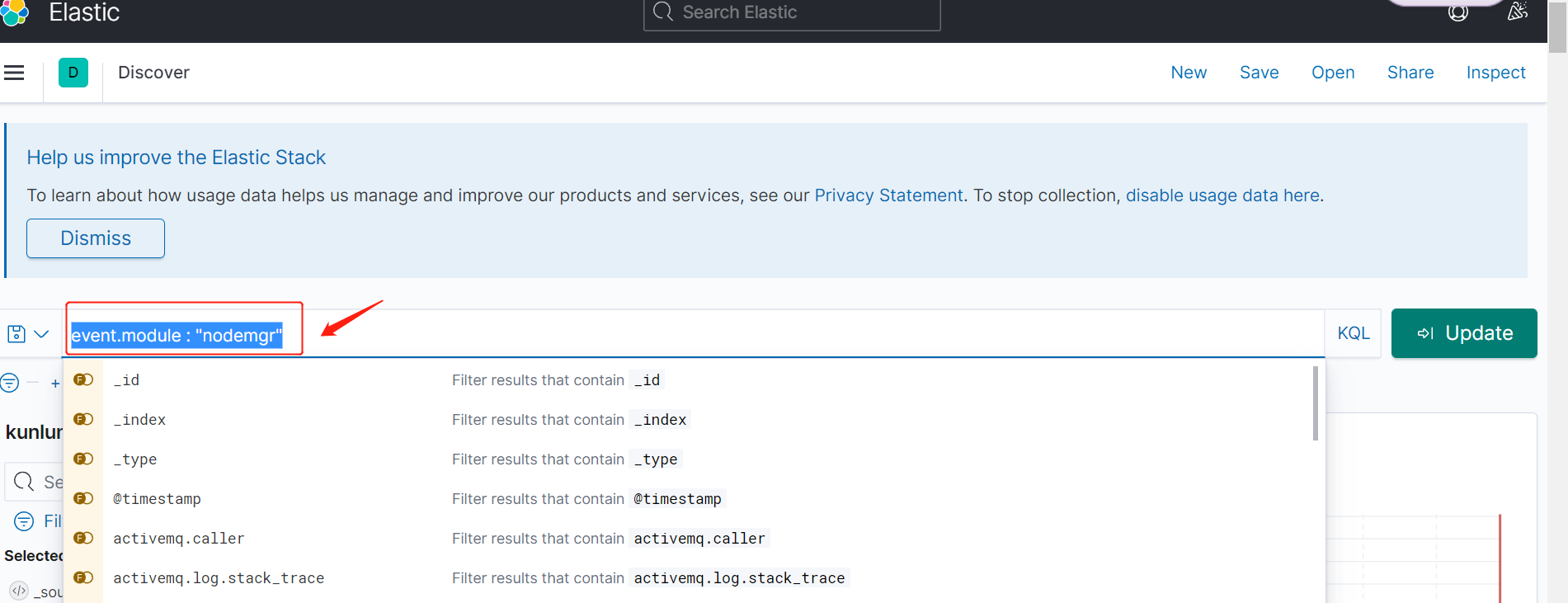Click the filter description for _id
The width and height of the screenshot is (1568, 603).
tap(557, 380)
